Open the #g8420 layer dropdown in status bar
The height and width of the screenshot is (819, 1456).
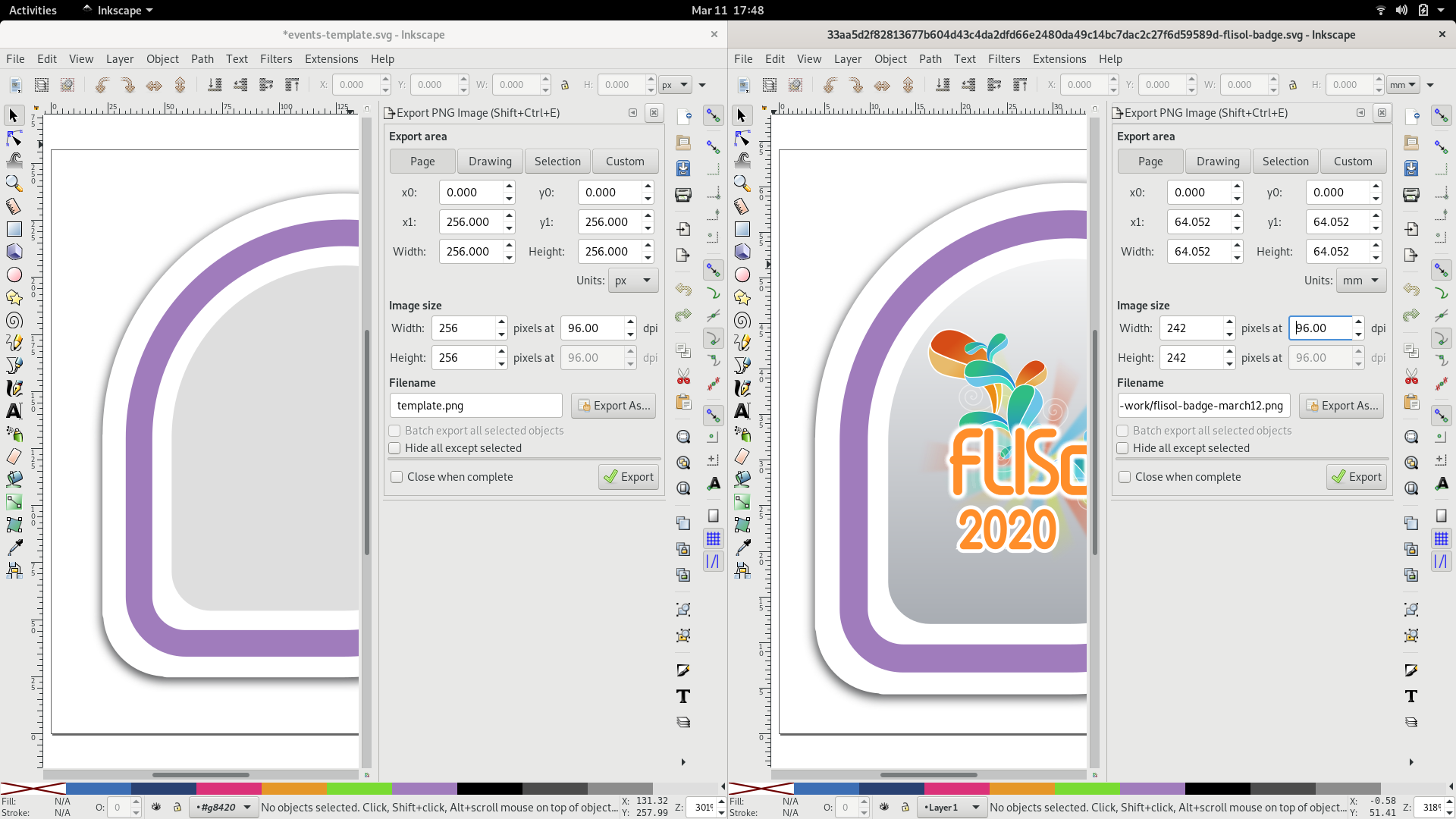[224, 808]
